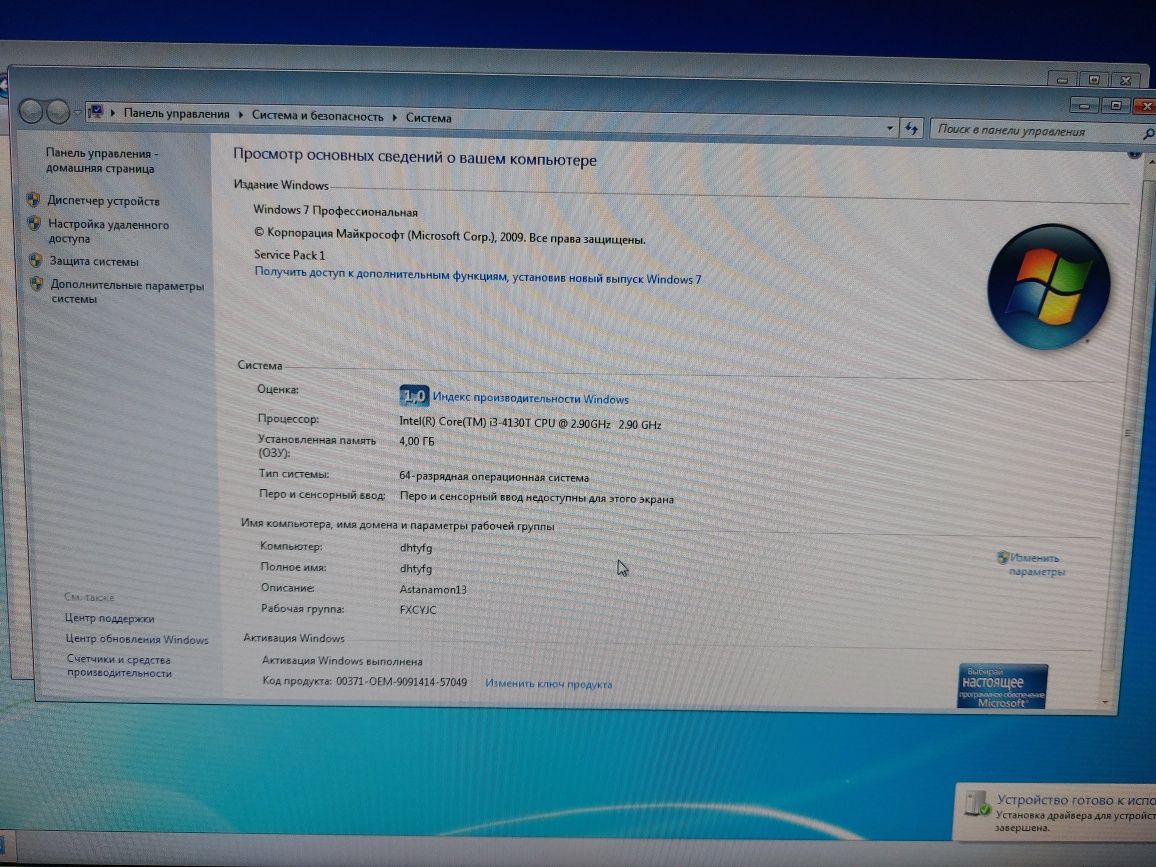Click the 1,0 performance score badge
The height and width of the screenshot is (867, 1156).
tap(414, 396)
